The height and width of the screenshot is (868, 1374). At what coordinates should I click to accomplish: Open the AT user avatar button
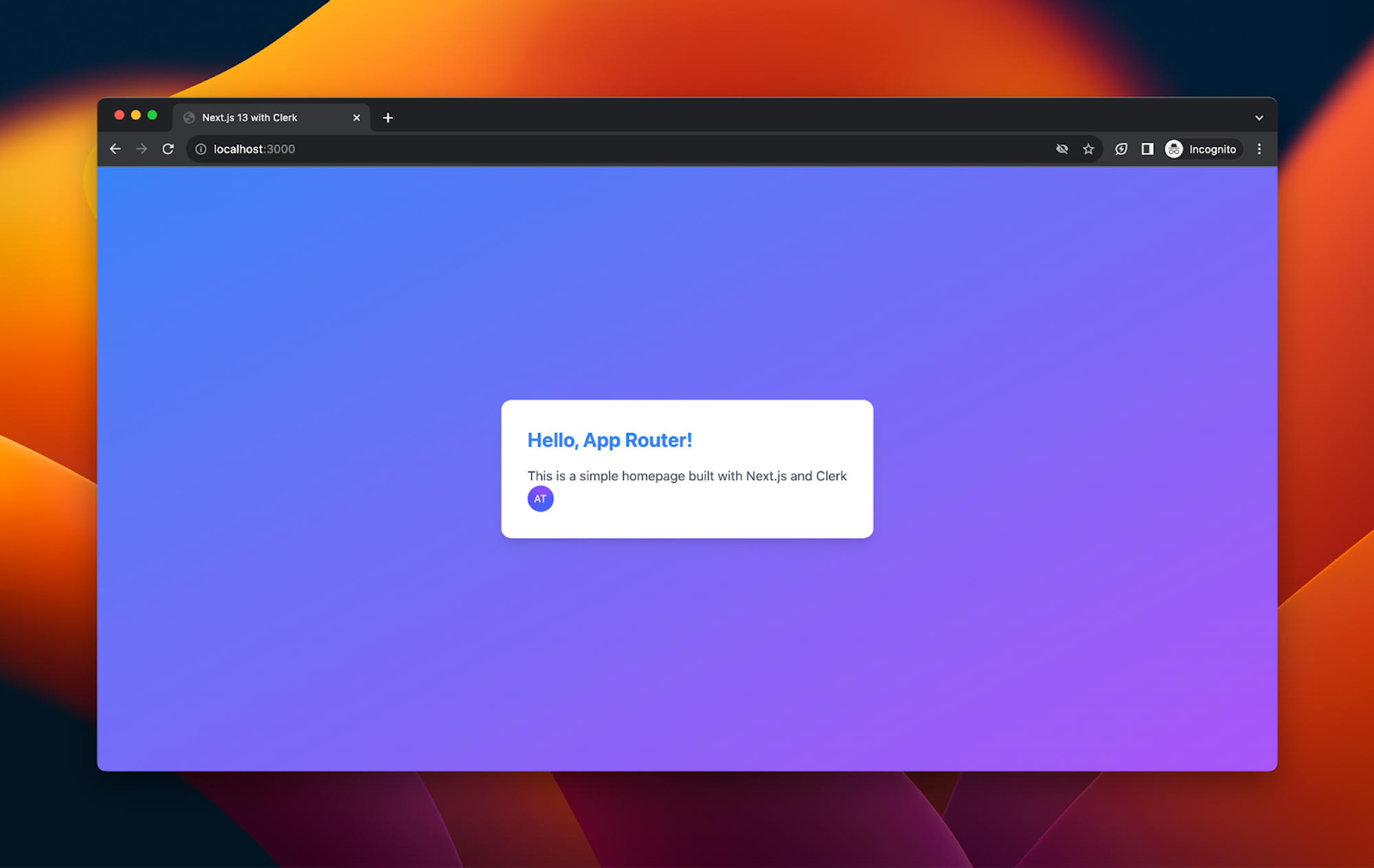(x=541, y=499)
